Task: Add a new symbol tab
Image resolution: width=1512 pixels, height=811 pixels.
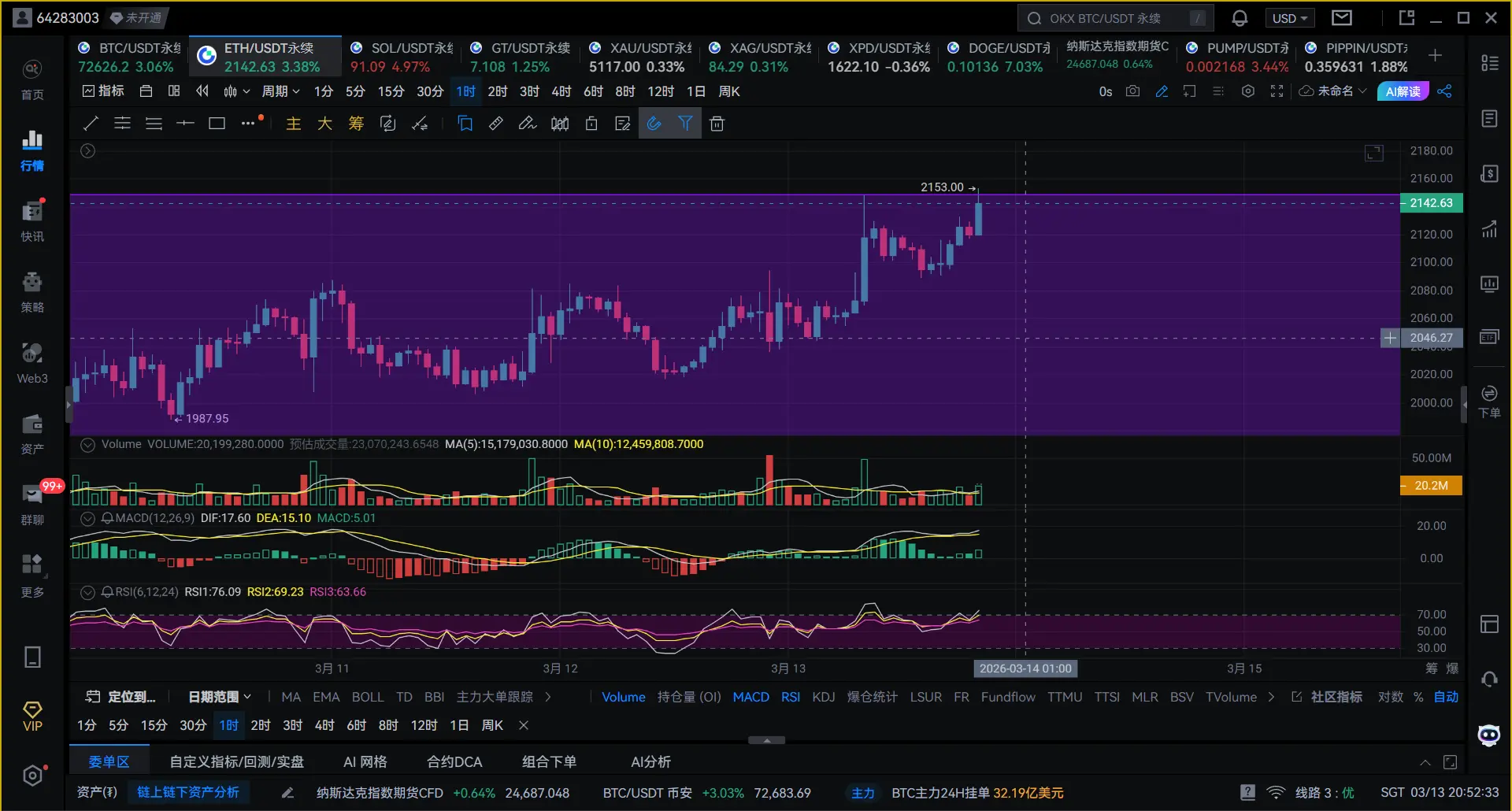Action: (x=1435, y=55)
